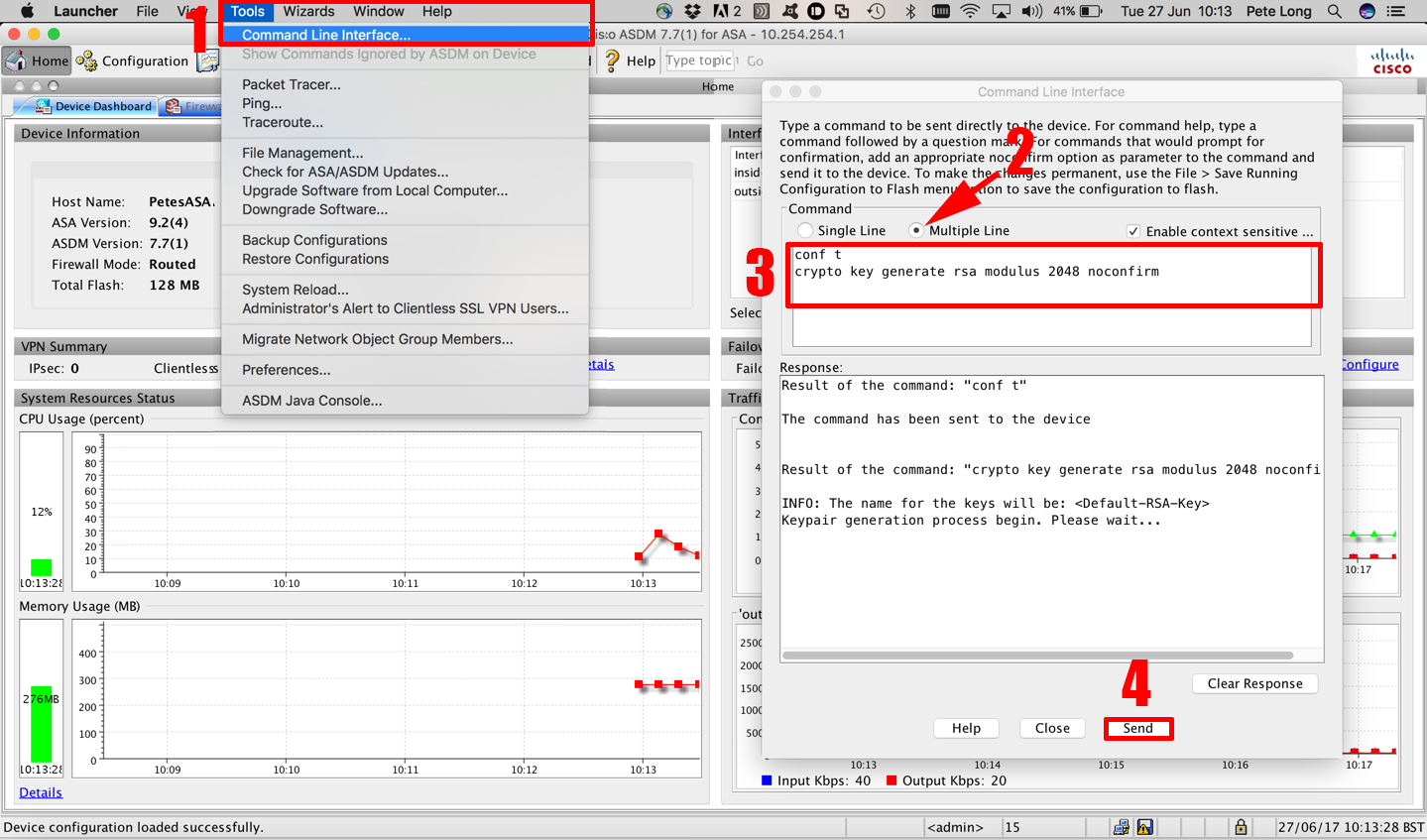Click the Bluetooth icon in menu bar
This screenshot has width=1427, height=840.
[x=910, y=11]
